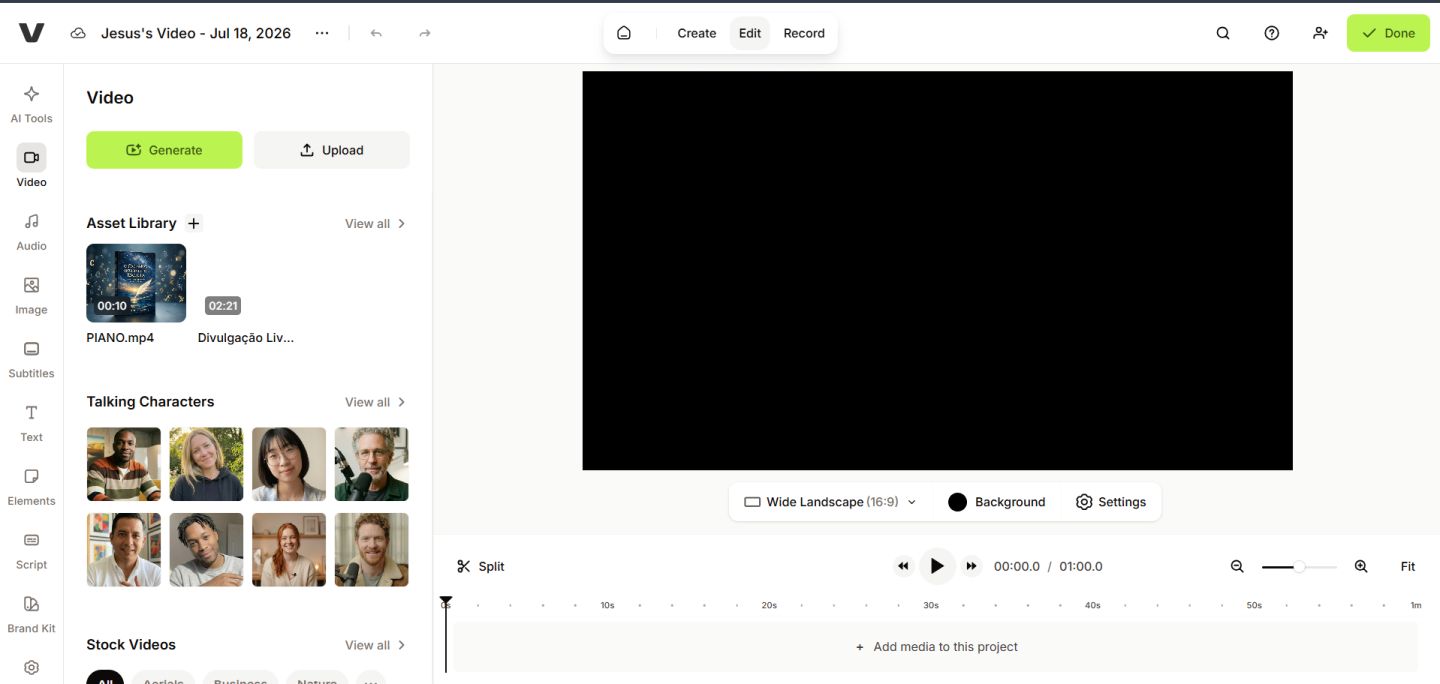1440x684 pixels.
Task: Open search with the magnifier icon
Action: coord(1223,33)
